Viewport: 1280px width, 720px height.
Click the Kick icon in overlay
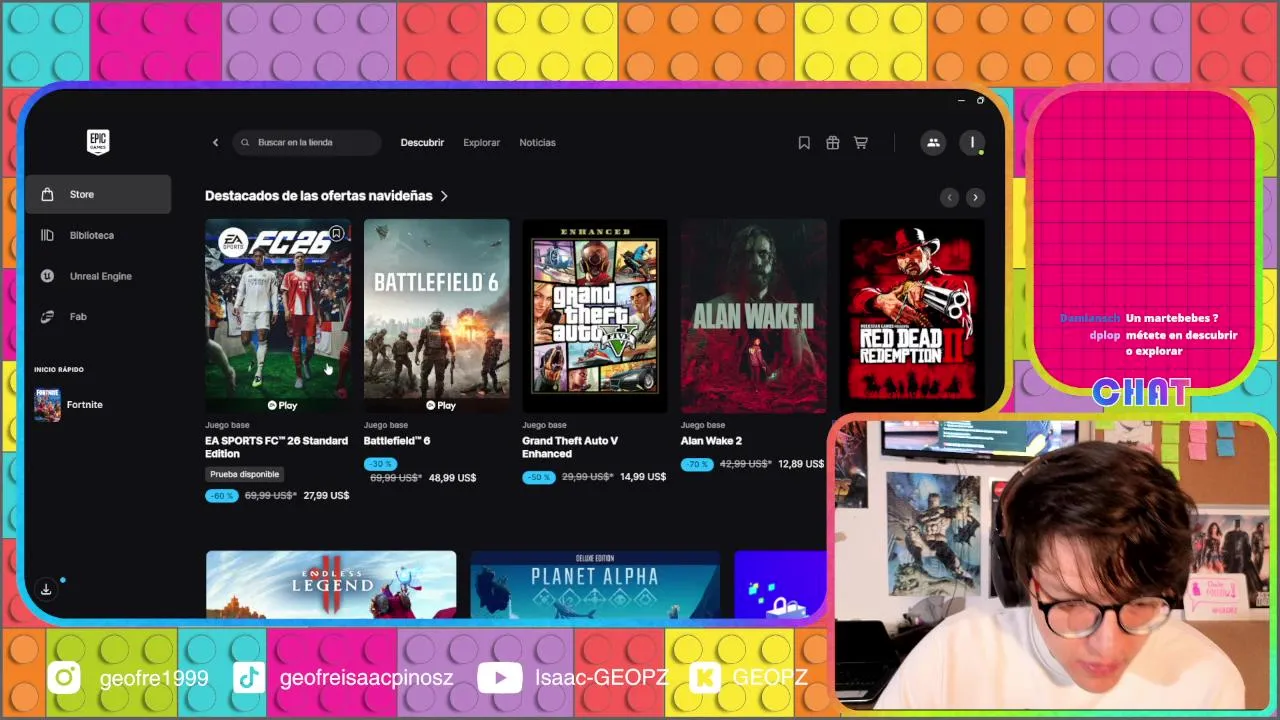coord(706,678)
